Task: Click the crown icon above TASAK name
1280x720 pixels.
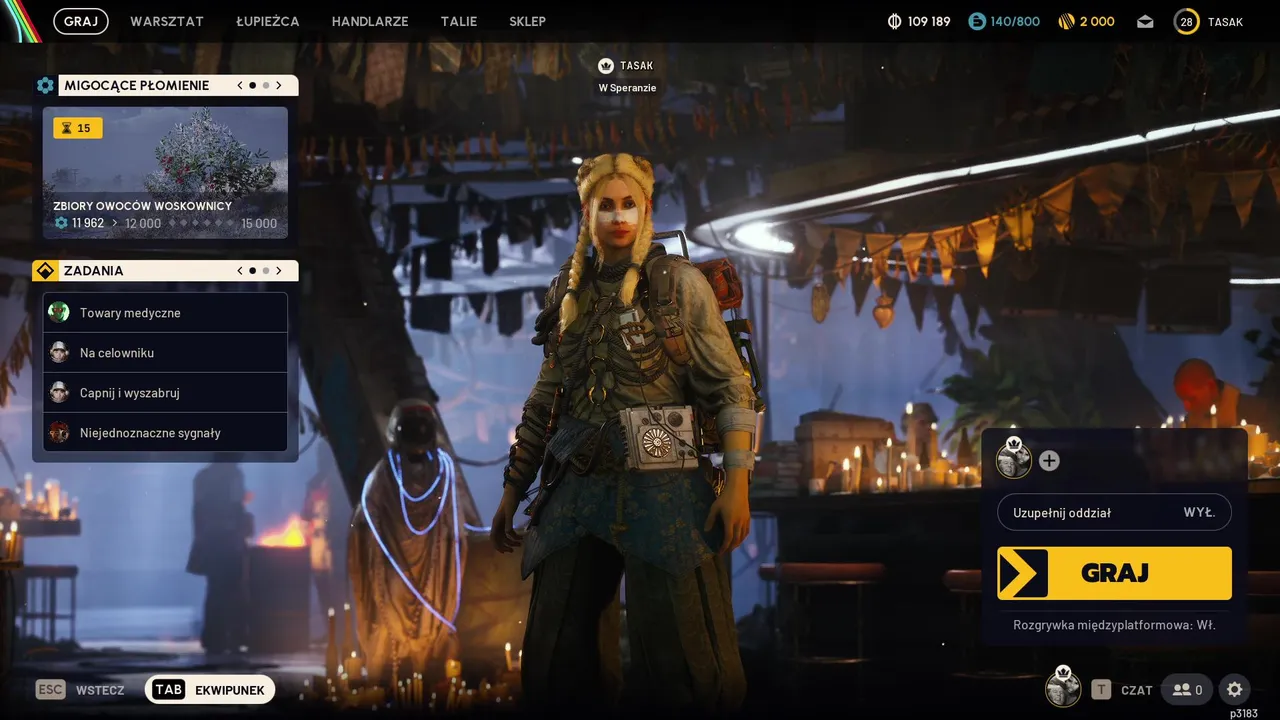Action: pyautogui.click(x=605, y=66)
